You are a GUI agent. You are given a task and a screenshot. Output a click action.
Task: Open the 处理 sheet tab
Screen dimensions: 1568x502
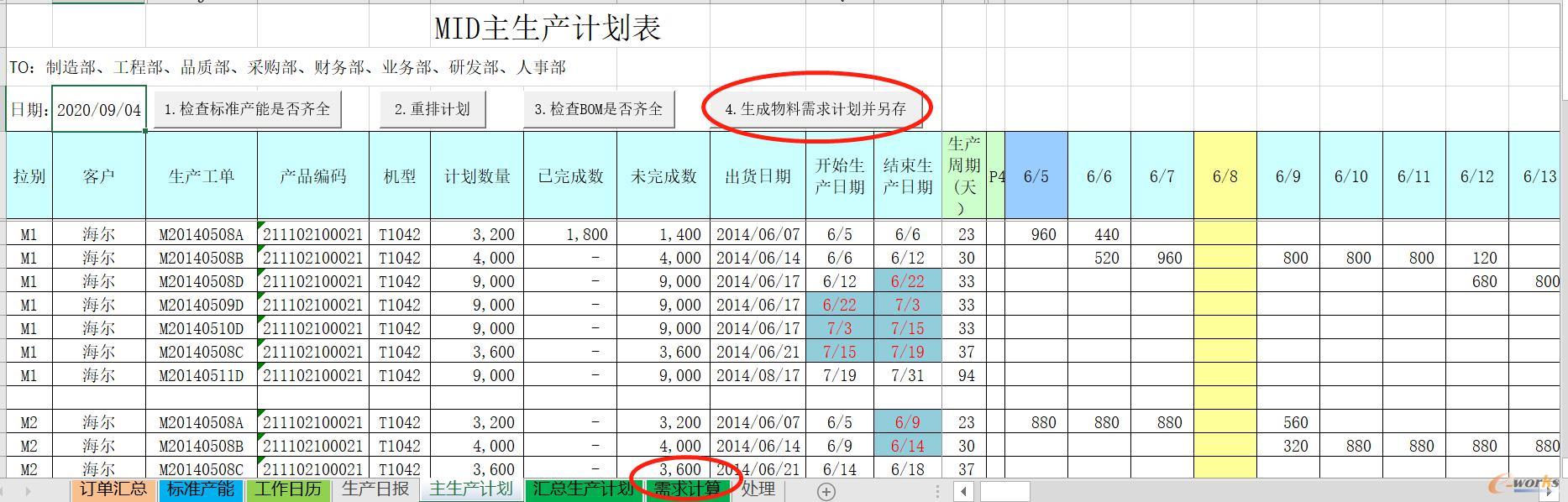pos(758,489)
